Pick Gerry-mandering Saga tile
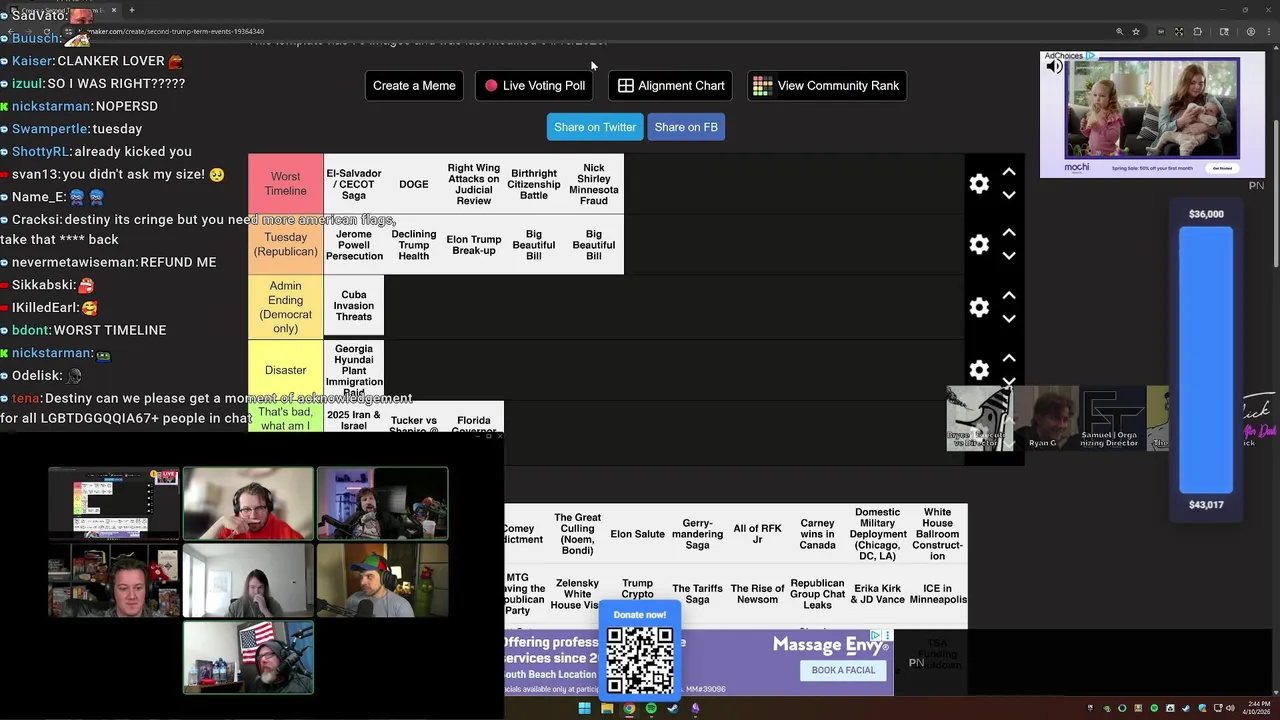 click(x=697, y=534)
